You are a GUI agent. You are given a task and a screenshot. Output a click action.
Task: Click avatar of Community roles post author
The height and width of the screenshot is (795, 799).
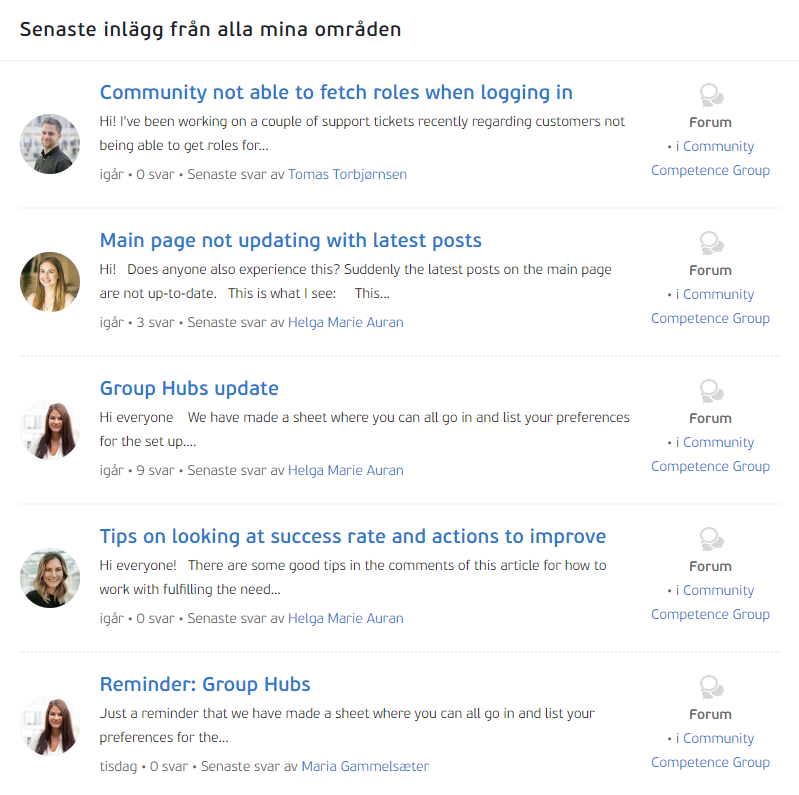tap(50, 144)
